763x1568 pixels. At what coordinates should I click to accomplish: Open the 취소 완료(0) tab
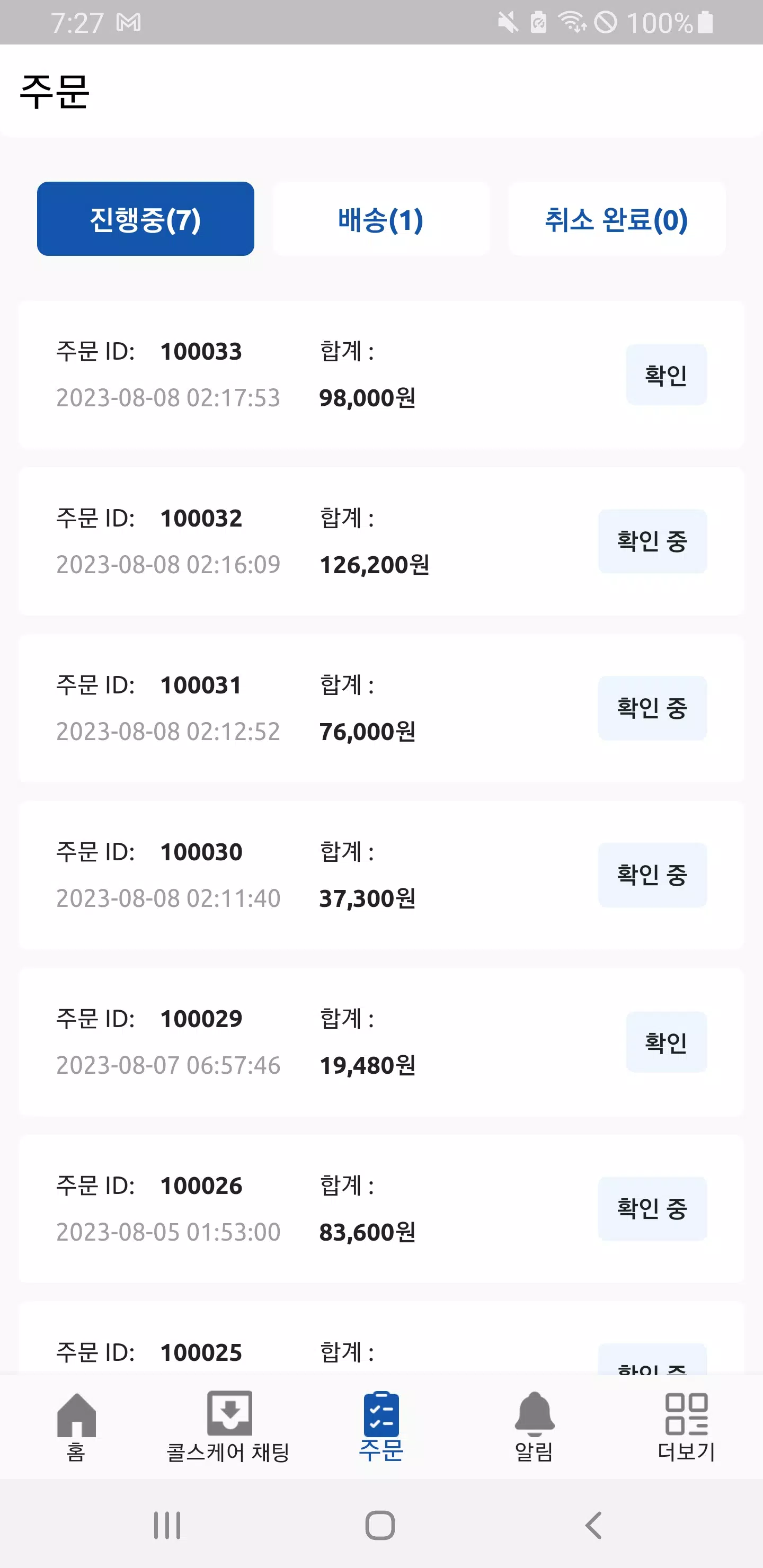pos(616,219)
